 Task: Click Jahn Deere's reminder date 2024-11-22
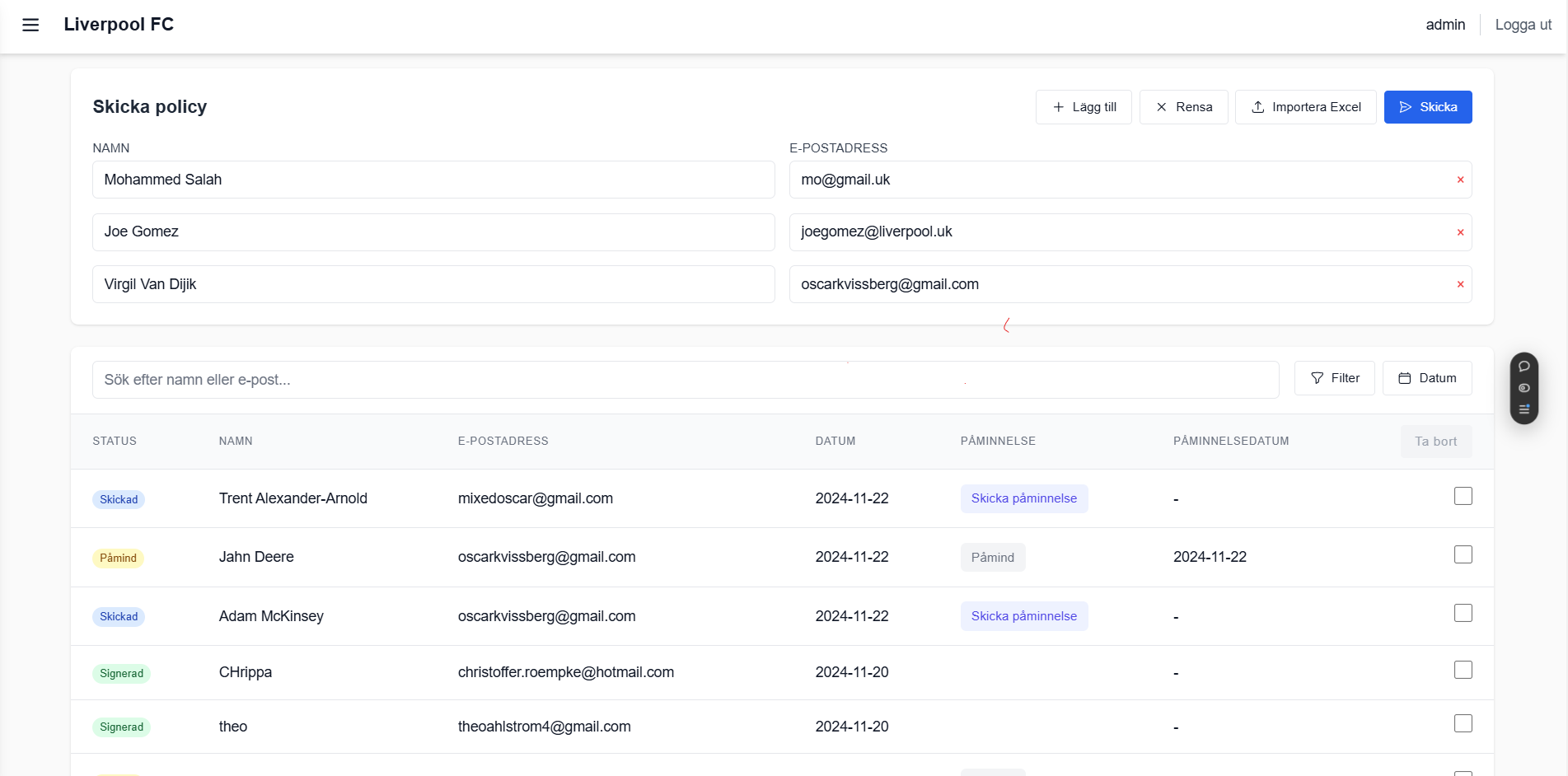tap(1210, 557)
